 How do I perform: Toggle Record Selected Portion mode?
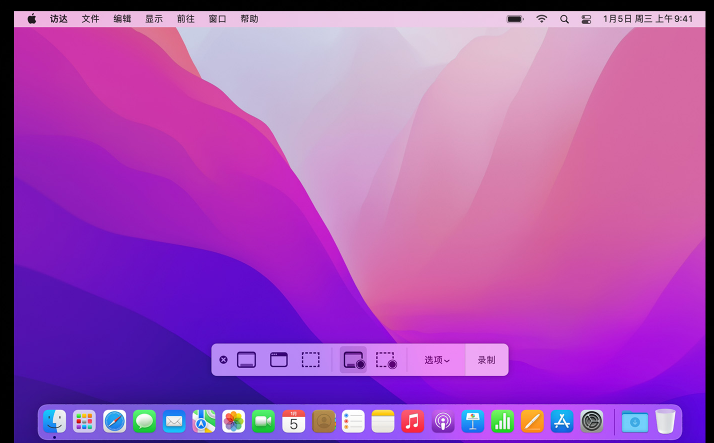(386, 360)
